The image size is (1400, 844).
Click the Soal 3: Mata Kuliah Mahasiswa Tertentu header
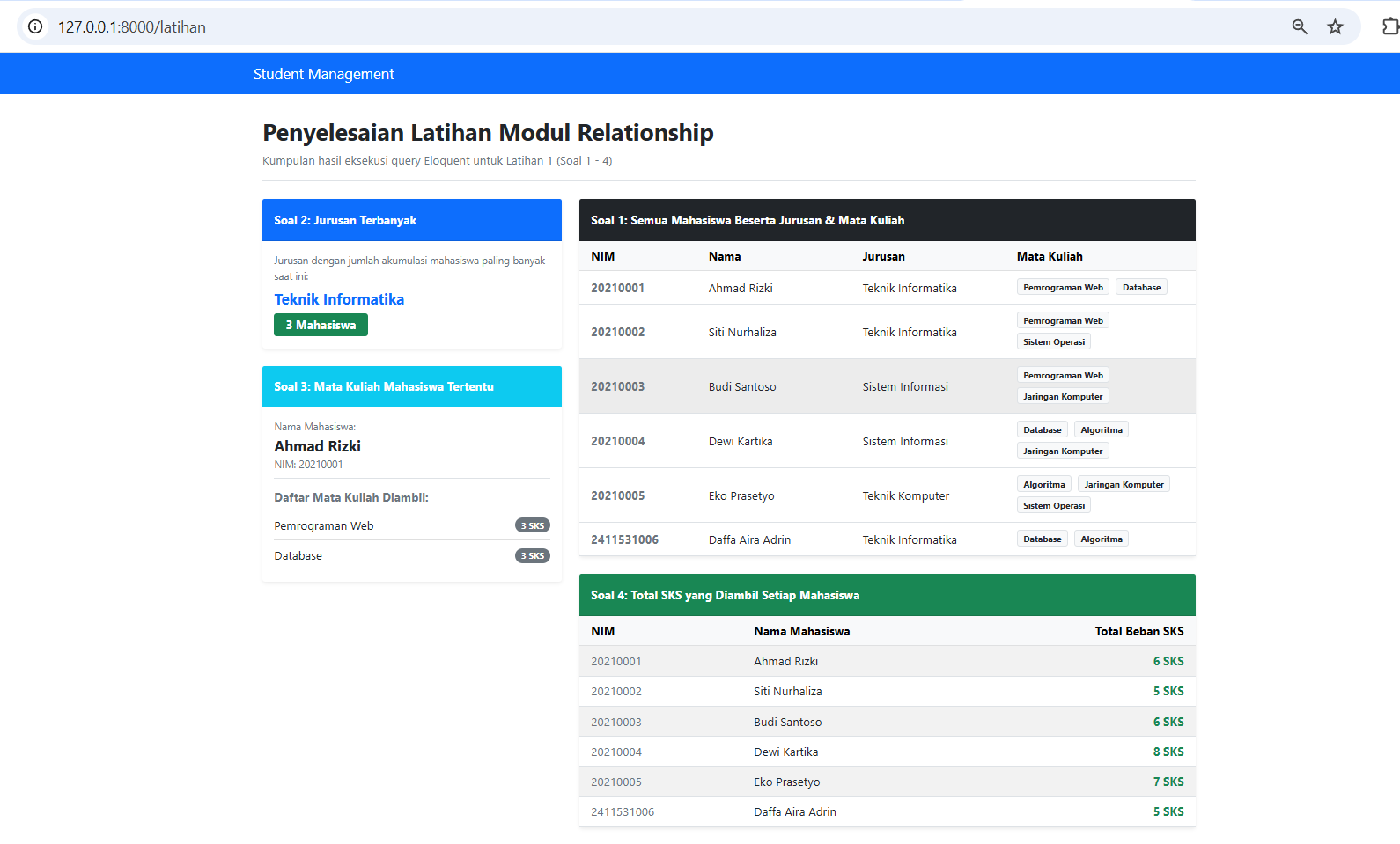coord(412,386)
